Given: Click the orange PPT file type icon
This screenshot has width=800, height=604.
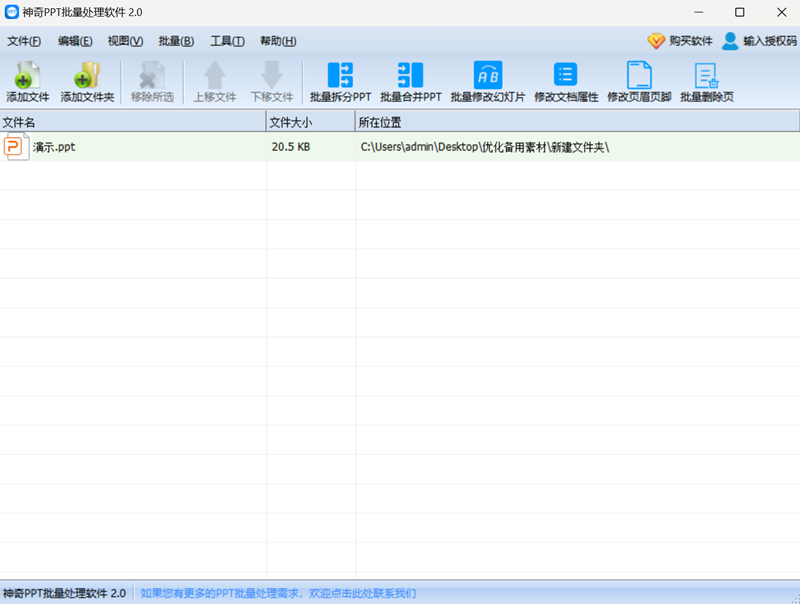Looking at the screenshot, I should (15, 146).
